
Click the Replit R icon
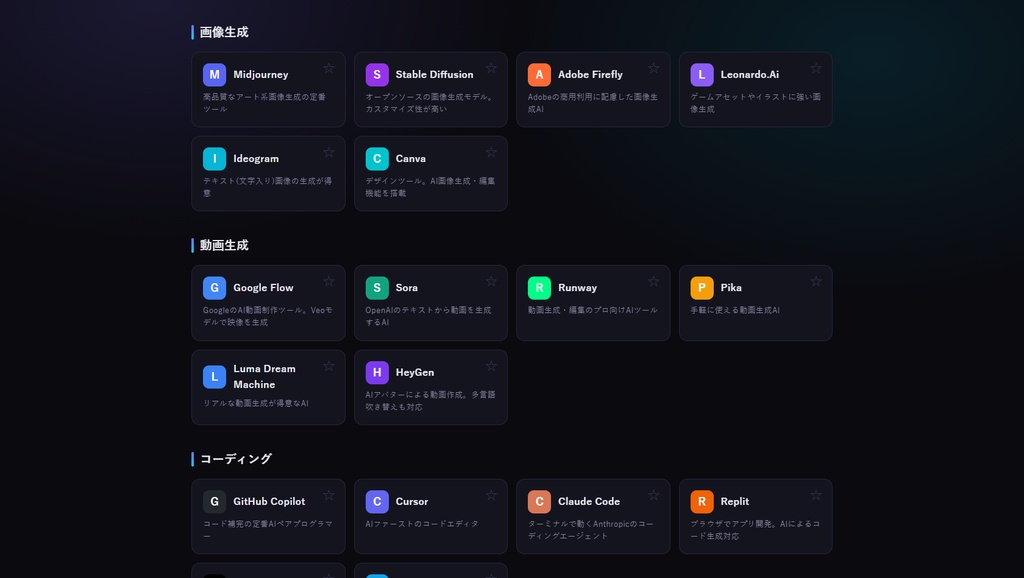point(702,502)
